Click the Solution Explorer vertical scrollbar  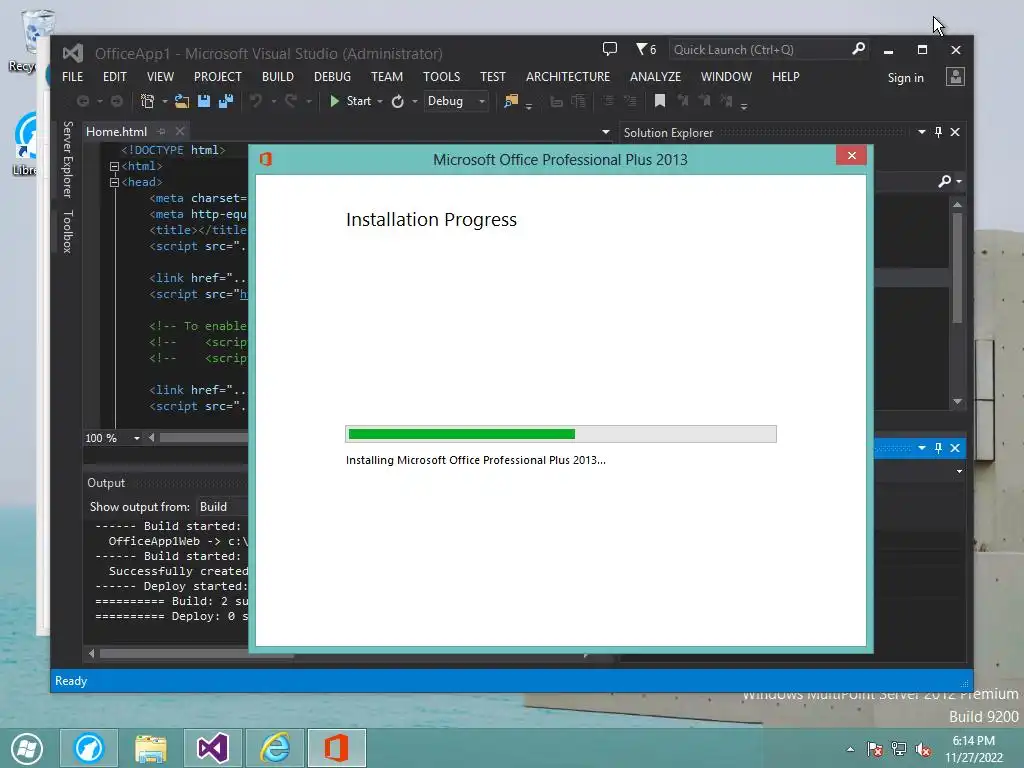coord(957,268)
